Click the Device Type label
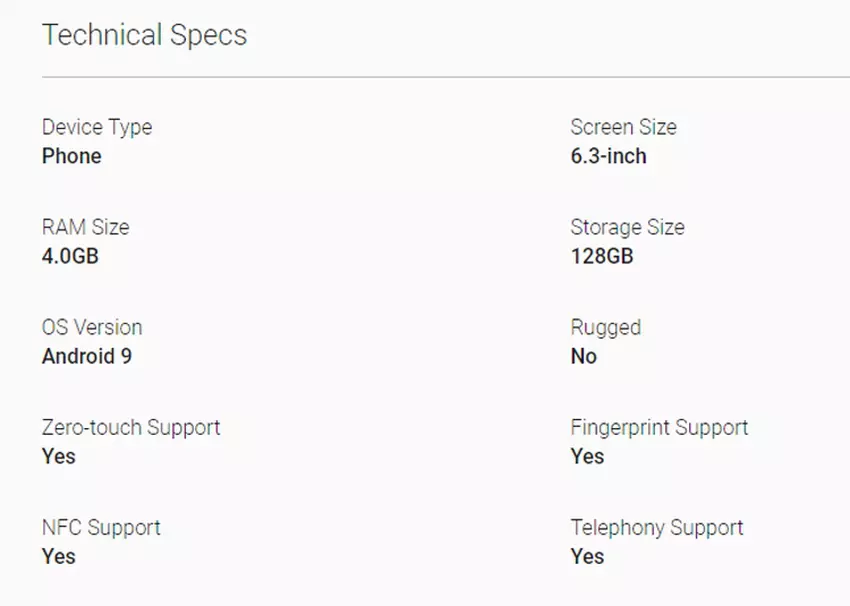 [97, 127]
